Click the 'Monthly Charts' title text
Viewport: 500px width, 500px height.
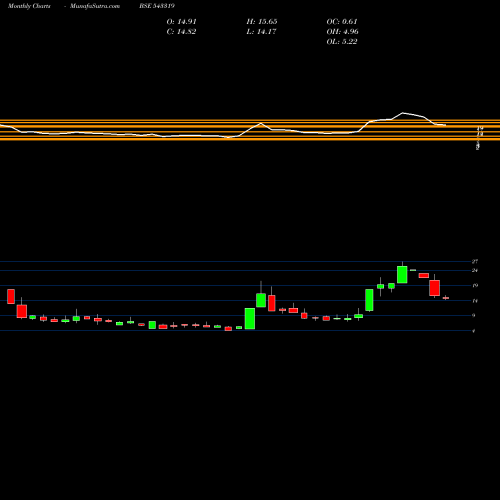(x=29, y=6)
